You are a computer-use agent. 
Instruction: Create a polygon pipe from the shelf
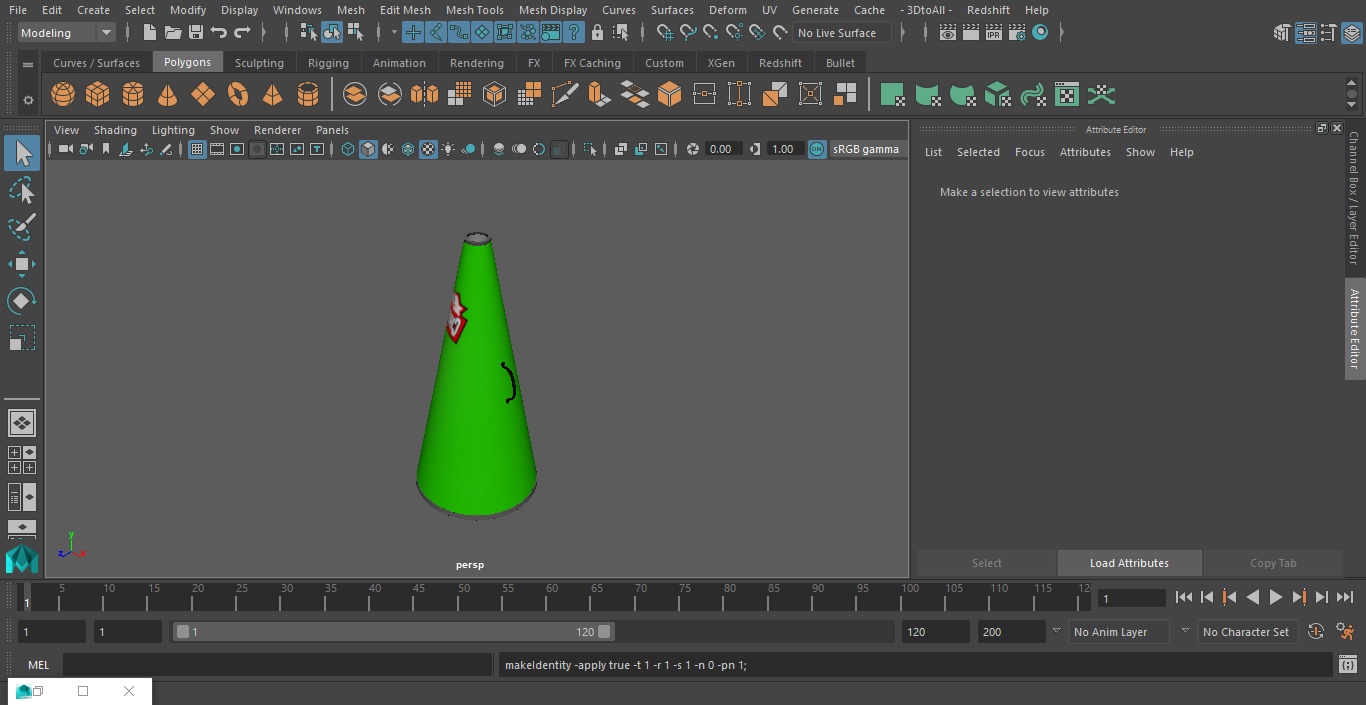click(x=308, y=95)
